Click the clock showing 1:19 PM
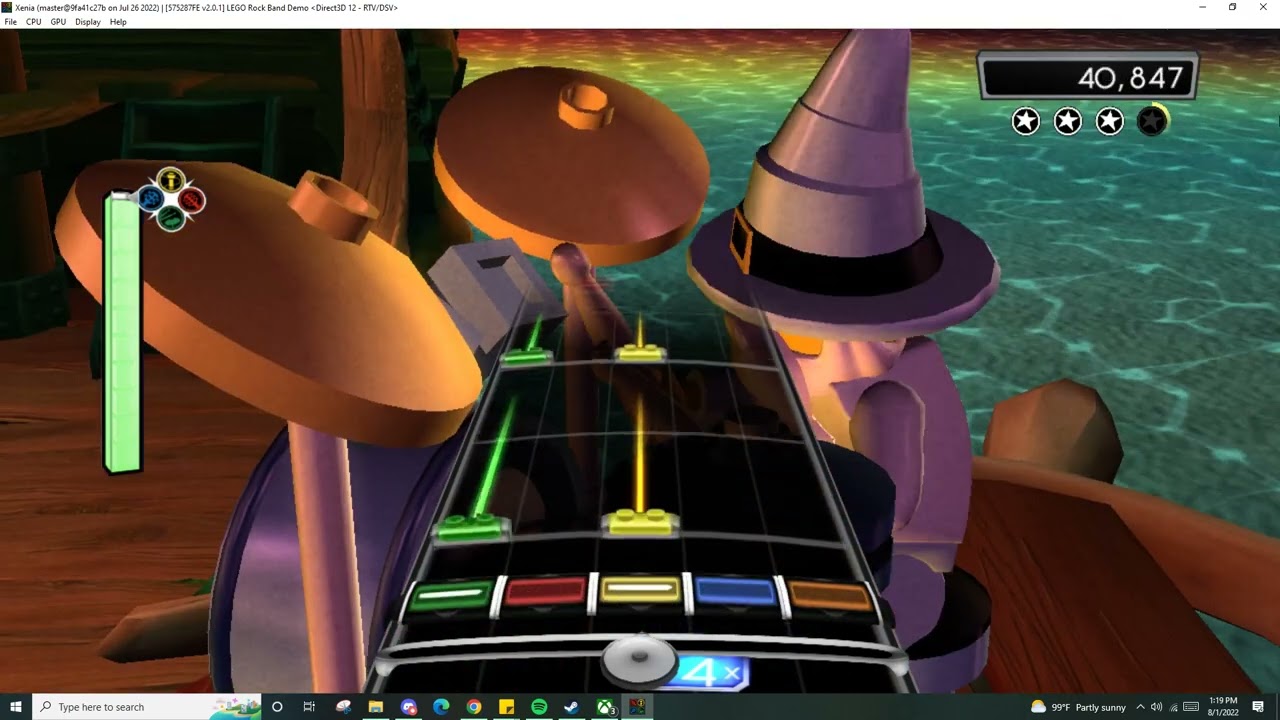Image resolution: width=1280 pixels, height=720 pixels. click(1223, 707)
